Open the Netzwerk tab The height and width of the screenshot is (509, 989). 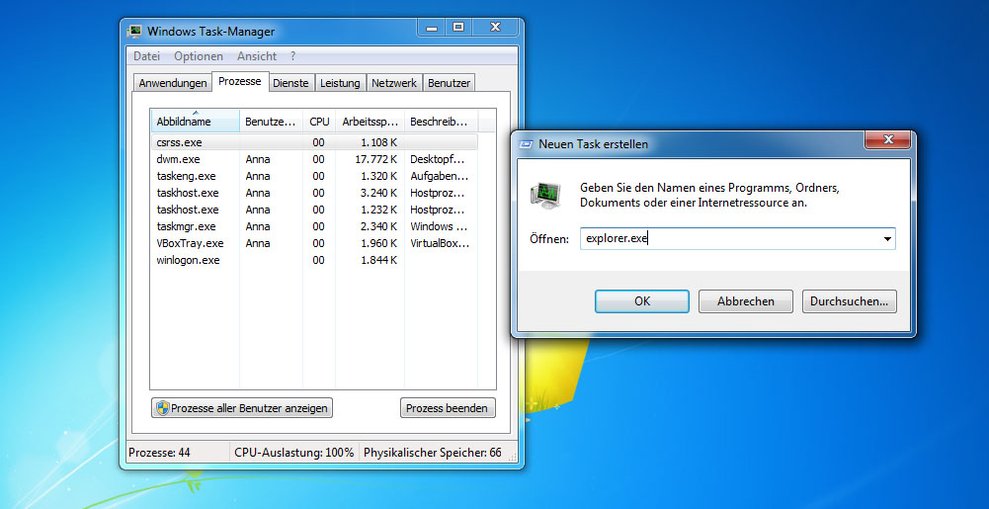click(394, 83)
